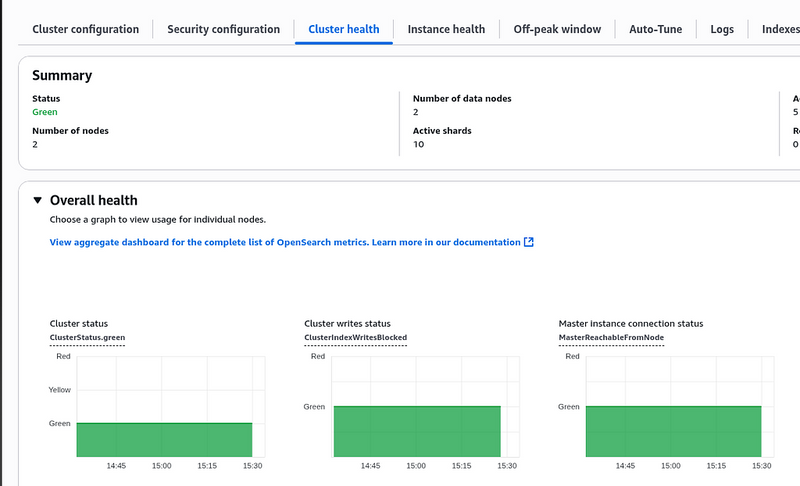Collapse the Overall health section triangle
Screen dimensions: 800x486
coord(38,200)
